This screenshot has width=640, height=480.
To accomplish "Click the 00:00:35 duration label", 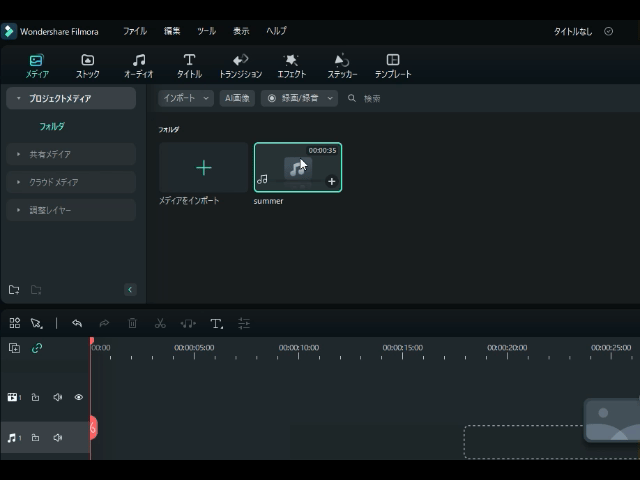I will click(x=322, y=151).
